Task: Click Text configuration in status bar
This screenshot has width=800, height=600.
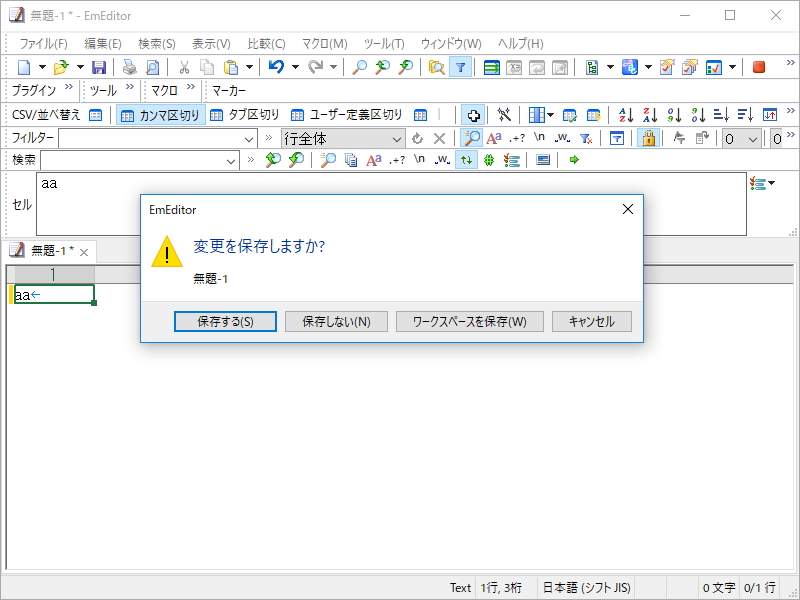Action: [460, 588]
